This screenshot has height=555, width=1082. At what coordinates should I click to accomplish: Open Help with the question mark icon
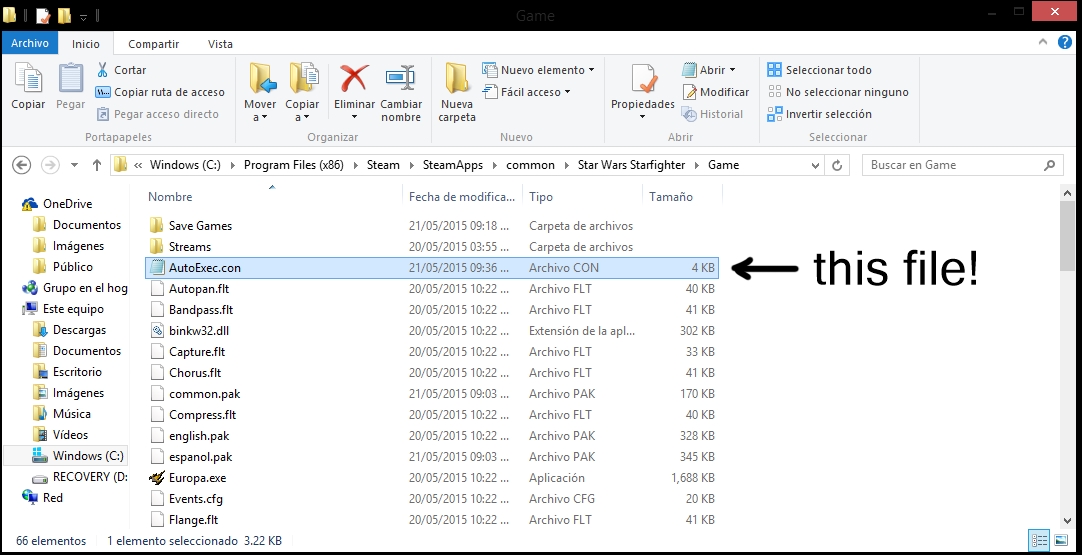click(x=1065, y=43)
